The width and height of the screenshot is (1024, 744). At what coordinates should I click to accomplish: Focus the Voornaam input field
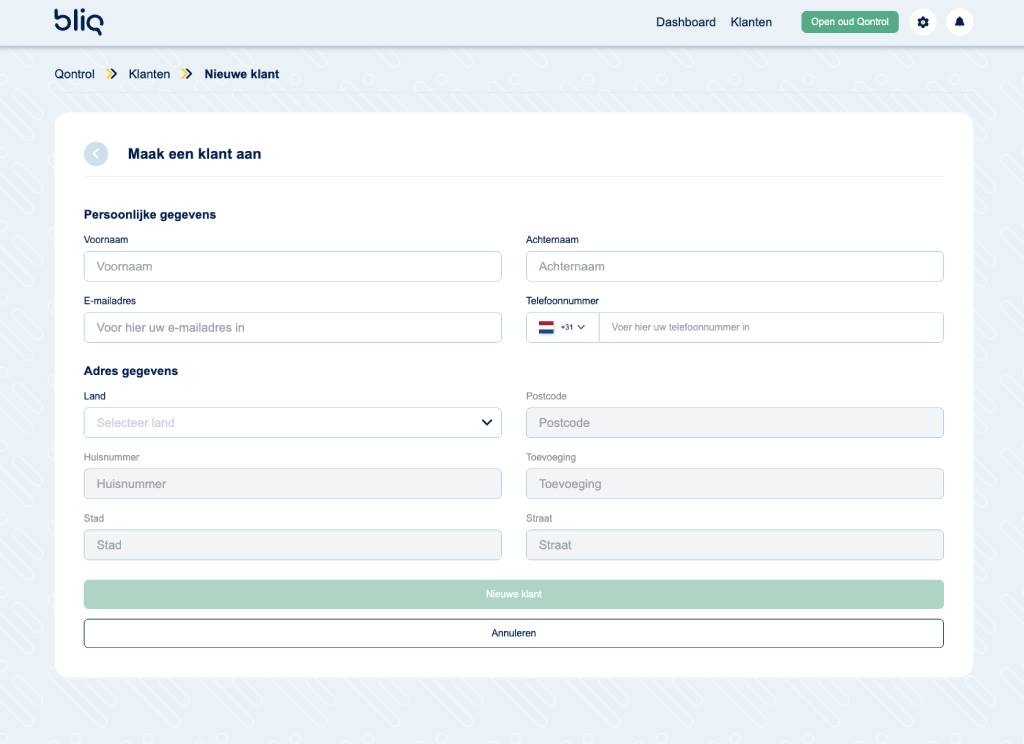(x=292, y=267)
